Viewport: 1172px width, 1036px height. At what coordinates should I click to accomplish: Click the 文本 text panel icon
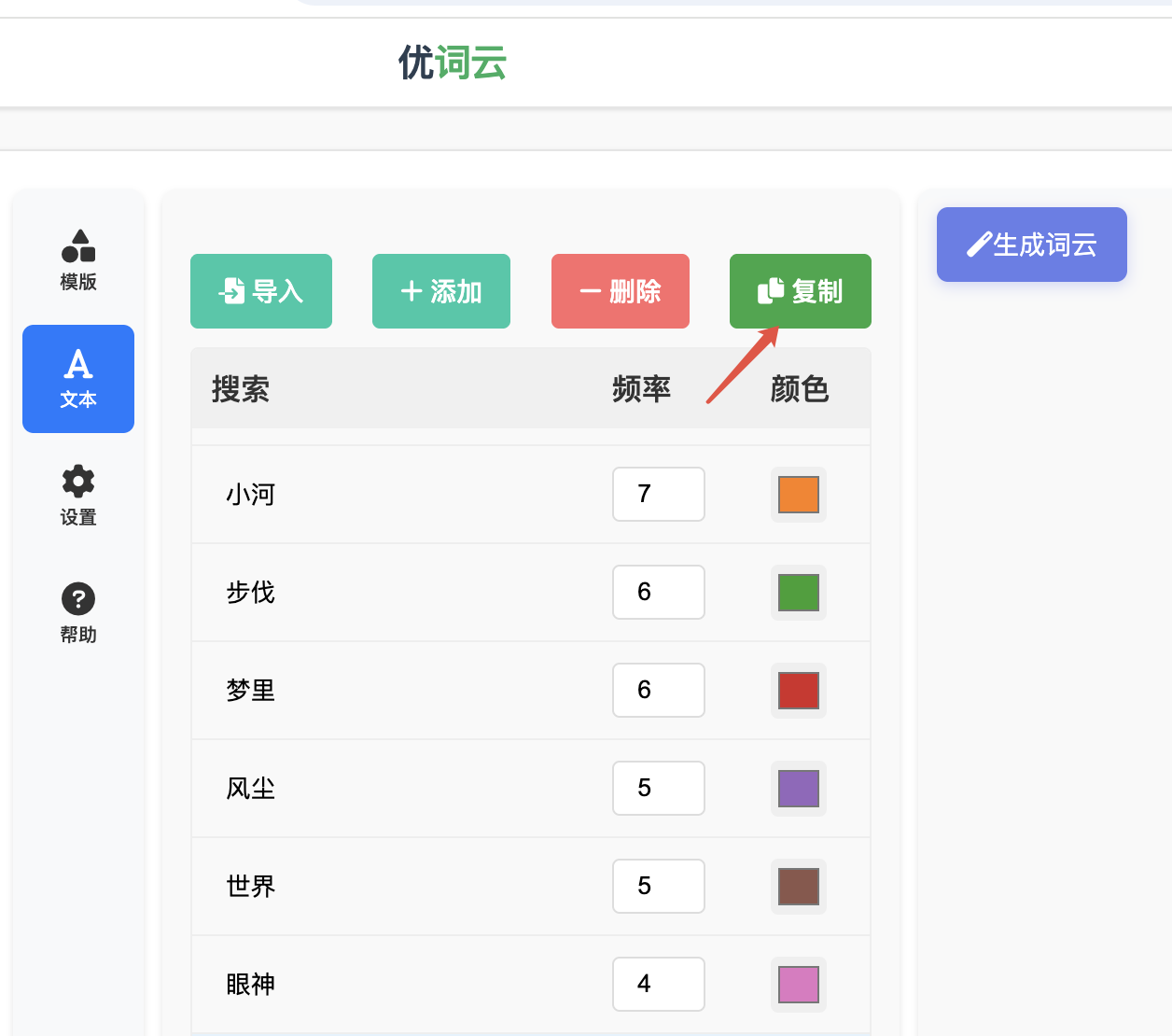(78, 366)
